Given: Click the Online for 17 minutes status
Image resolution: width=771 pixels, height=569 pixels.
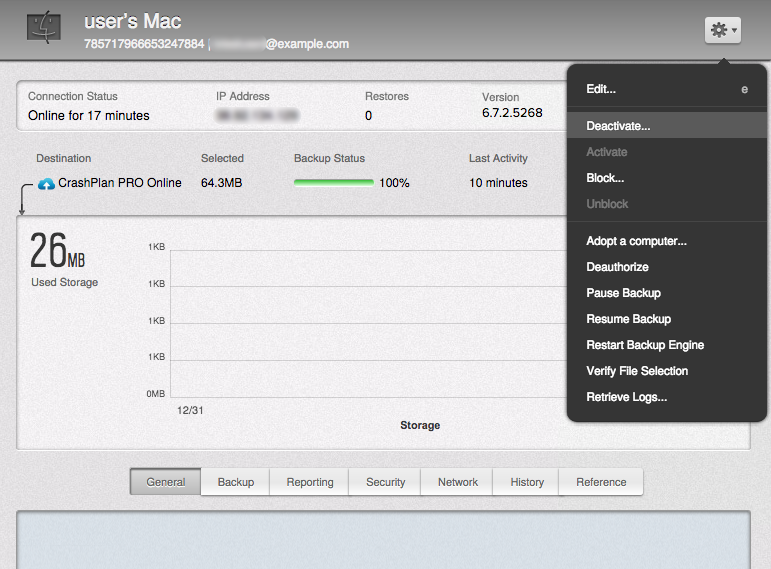Looking at the screenshot, I should click(x=89, y=116).
